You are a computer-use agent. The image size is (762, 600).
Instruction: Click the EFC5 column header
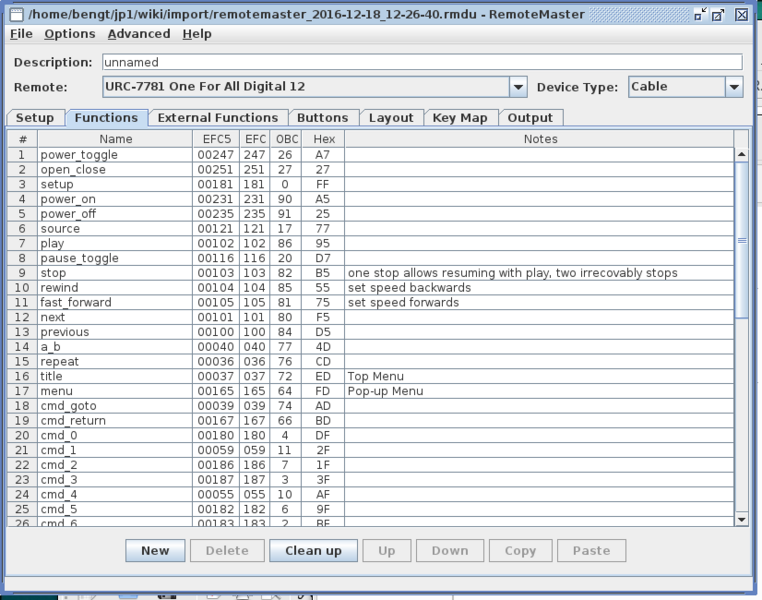tap(217, 139)
